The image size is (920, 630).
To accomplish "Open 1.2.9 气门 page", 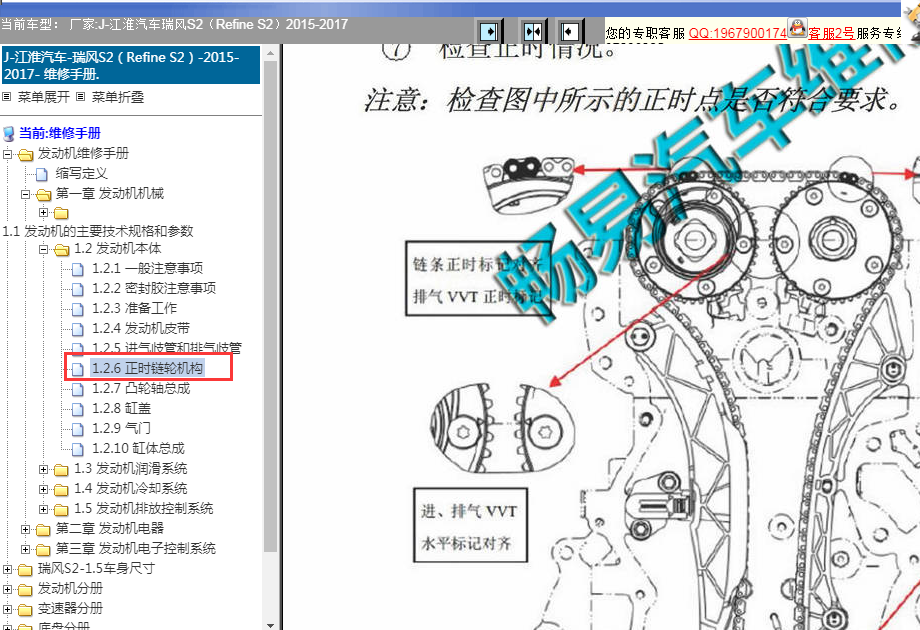I will (121, 428).
